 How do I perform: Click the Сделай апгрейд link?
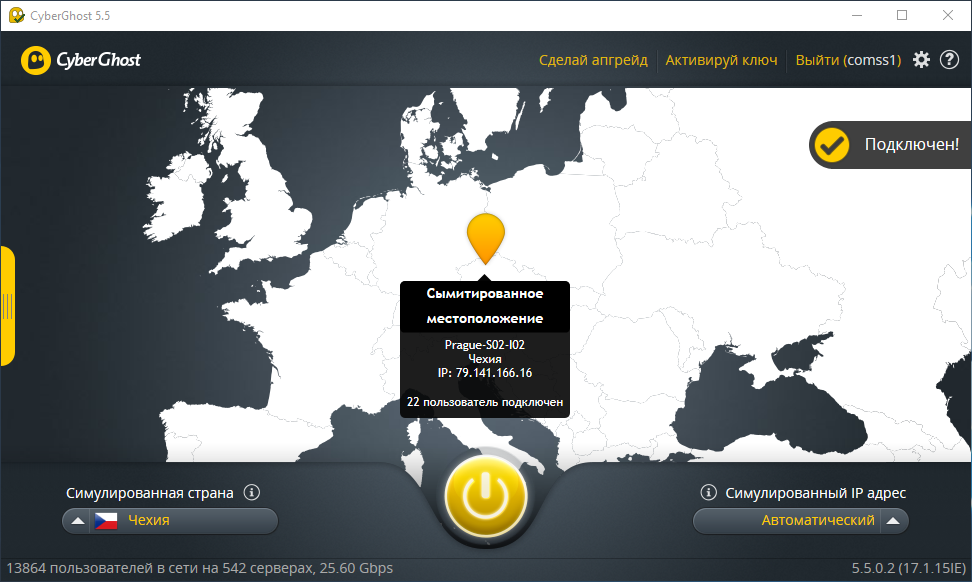(593, 60)
